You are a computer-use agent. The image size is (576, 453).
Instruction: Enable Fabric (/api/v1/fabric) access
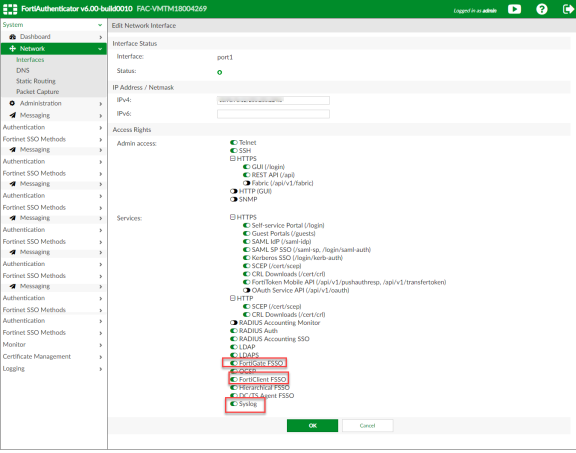tap(246, 183)
